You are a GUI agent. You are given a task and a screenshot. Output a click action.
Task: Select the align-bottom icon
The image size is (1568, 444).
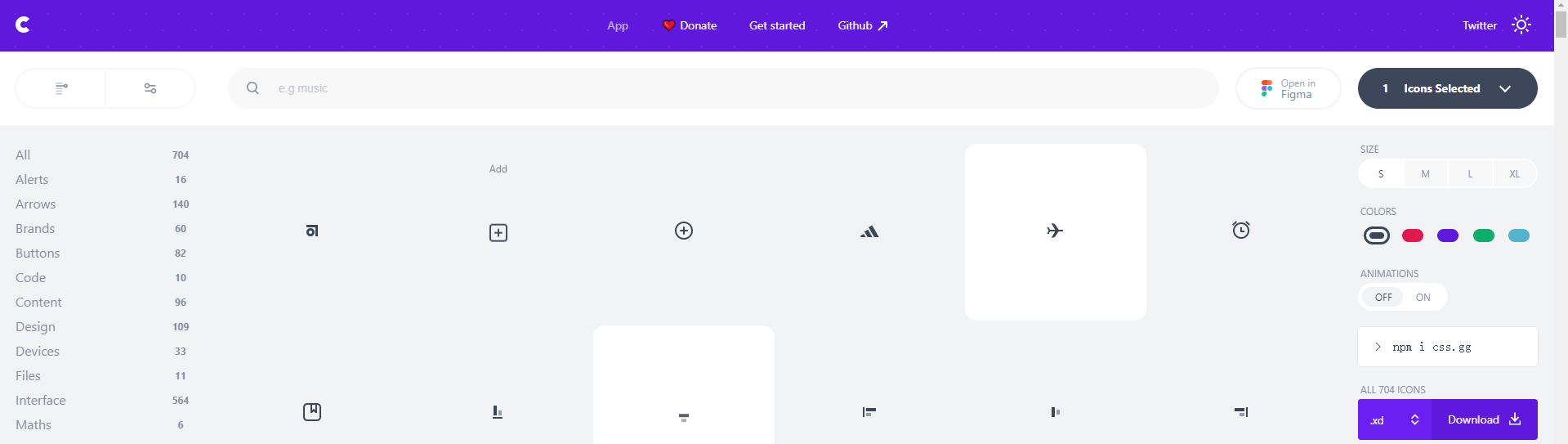pos(498,412)
